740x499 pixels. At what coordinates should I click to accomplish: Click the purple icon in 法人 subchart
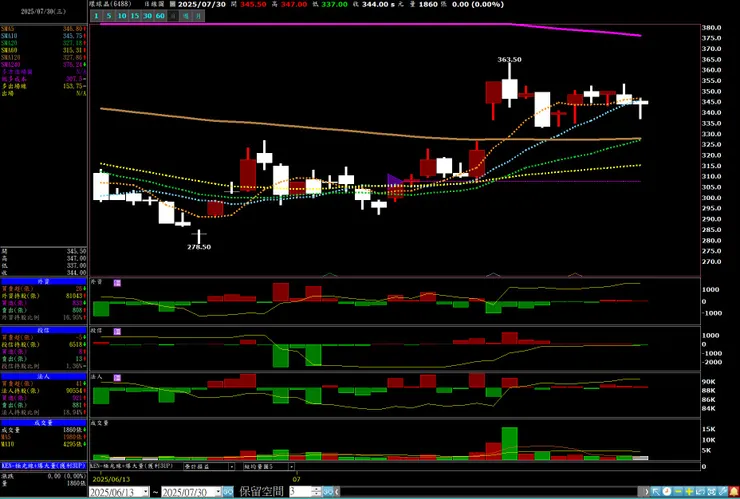coord(117,378)
